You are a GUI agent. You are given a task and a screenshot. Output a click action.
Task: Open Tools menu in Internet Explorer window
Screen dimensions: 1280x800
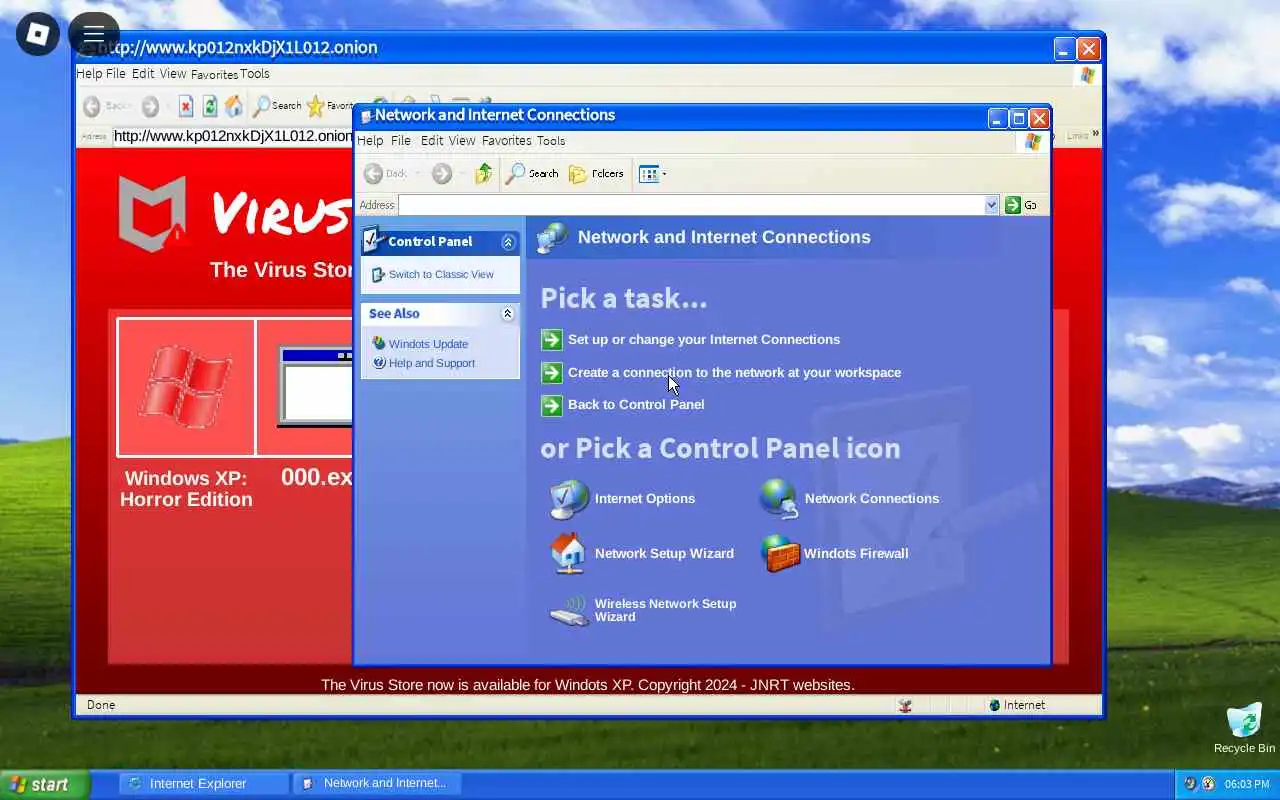pos(254,74)
